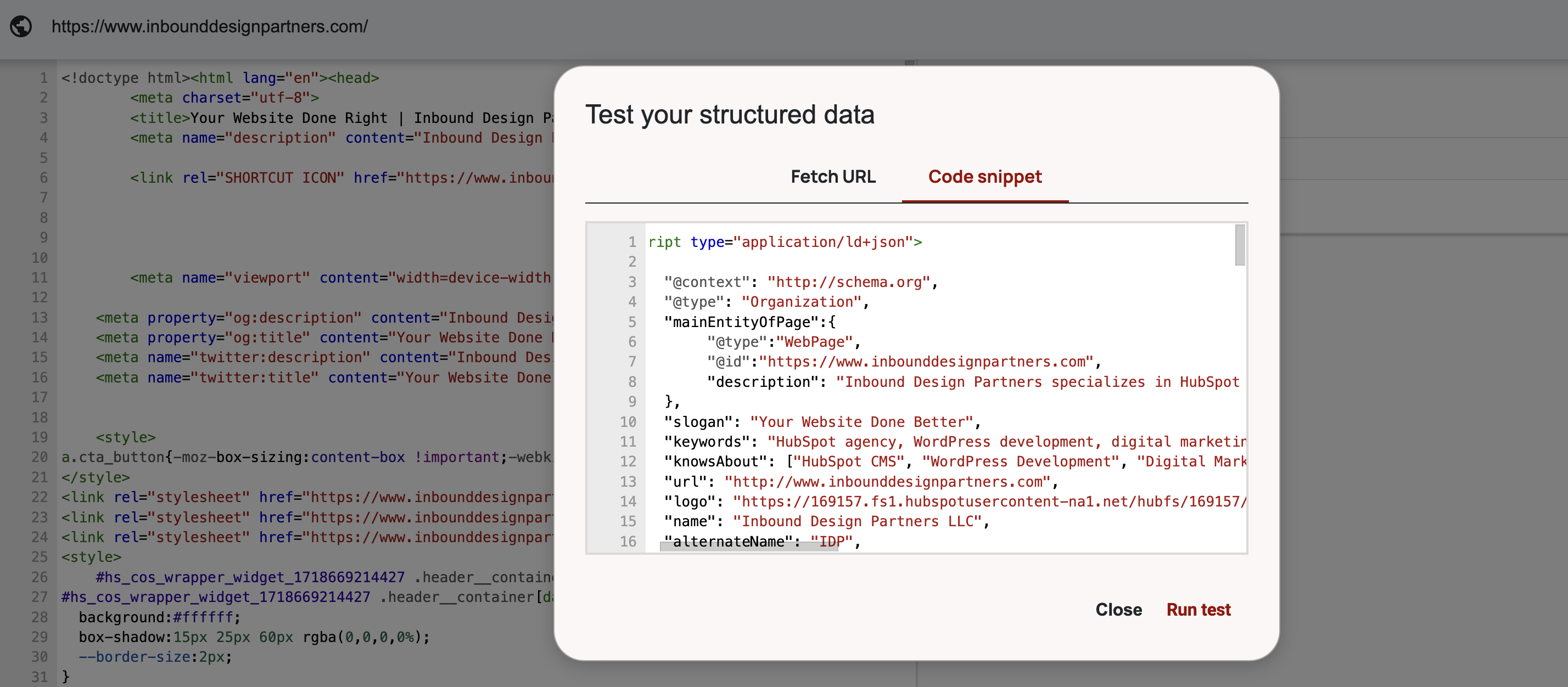Click the og:description meta line
Viewport: 1568px width, 687px height.
pos(324,318)
